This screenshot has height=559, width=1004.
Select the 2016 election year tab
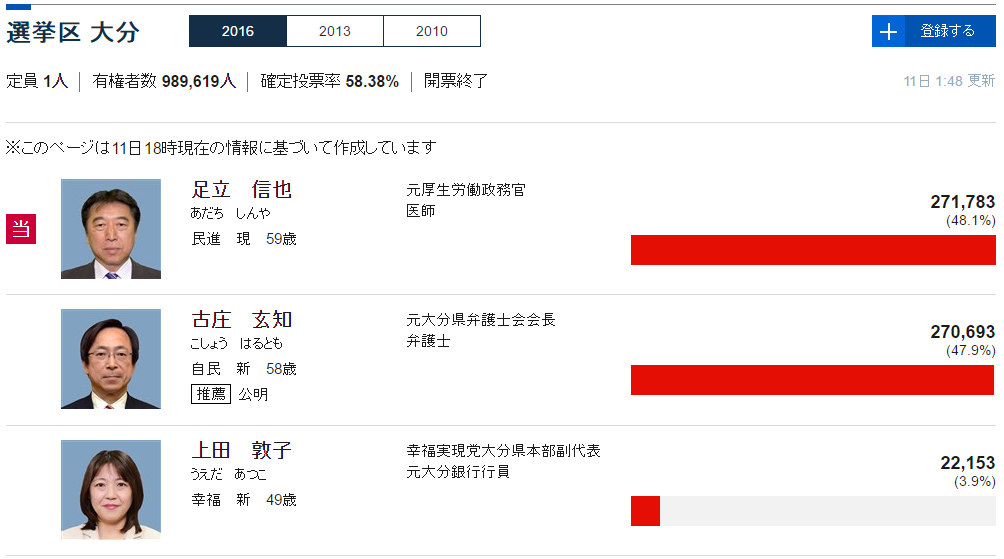(x=238, y=31)
